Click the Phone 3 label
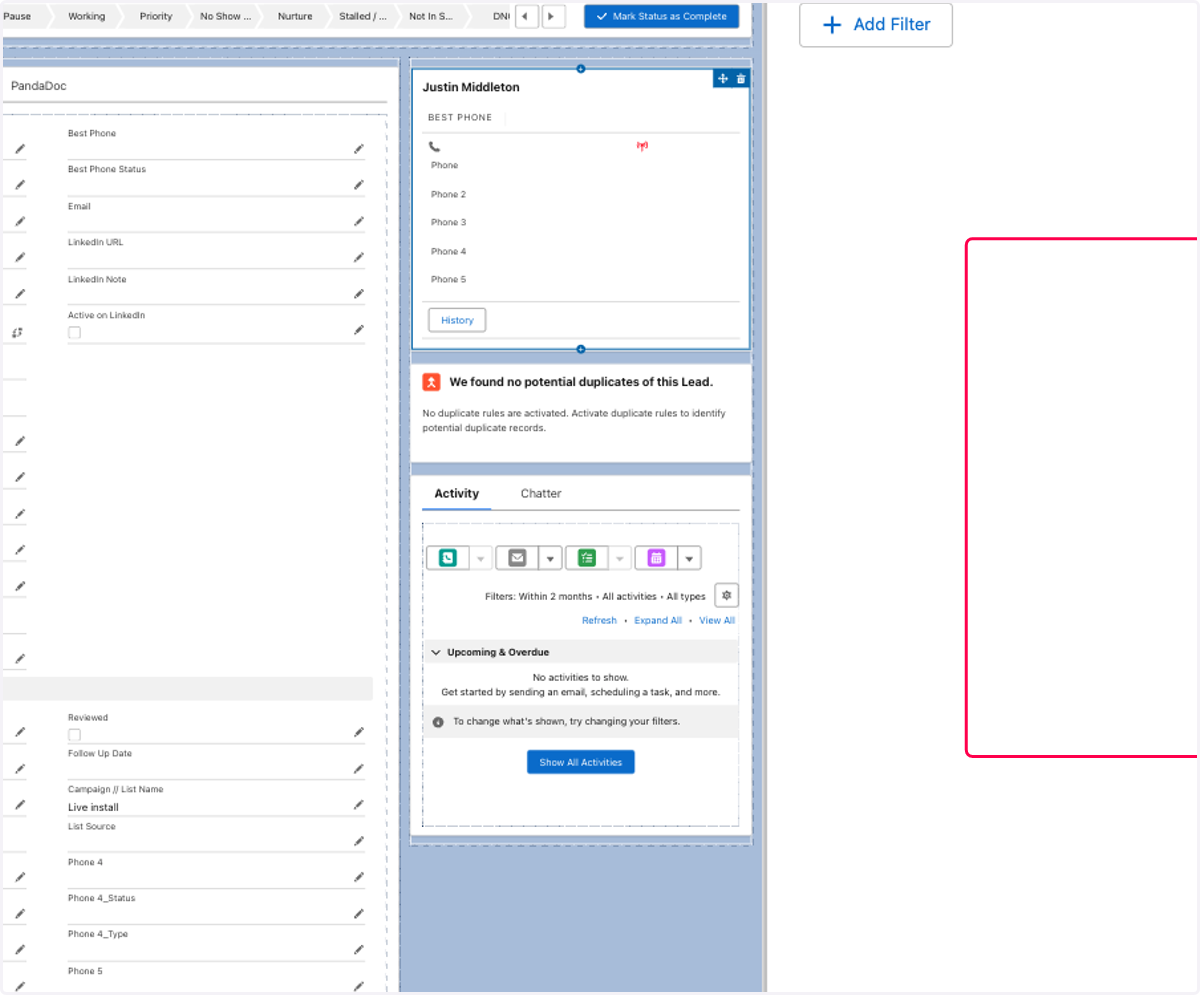The height and width of the screenshot is (995, 1200). (449, 222)
